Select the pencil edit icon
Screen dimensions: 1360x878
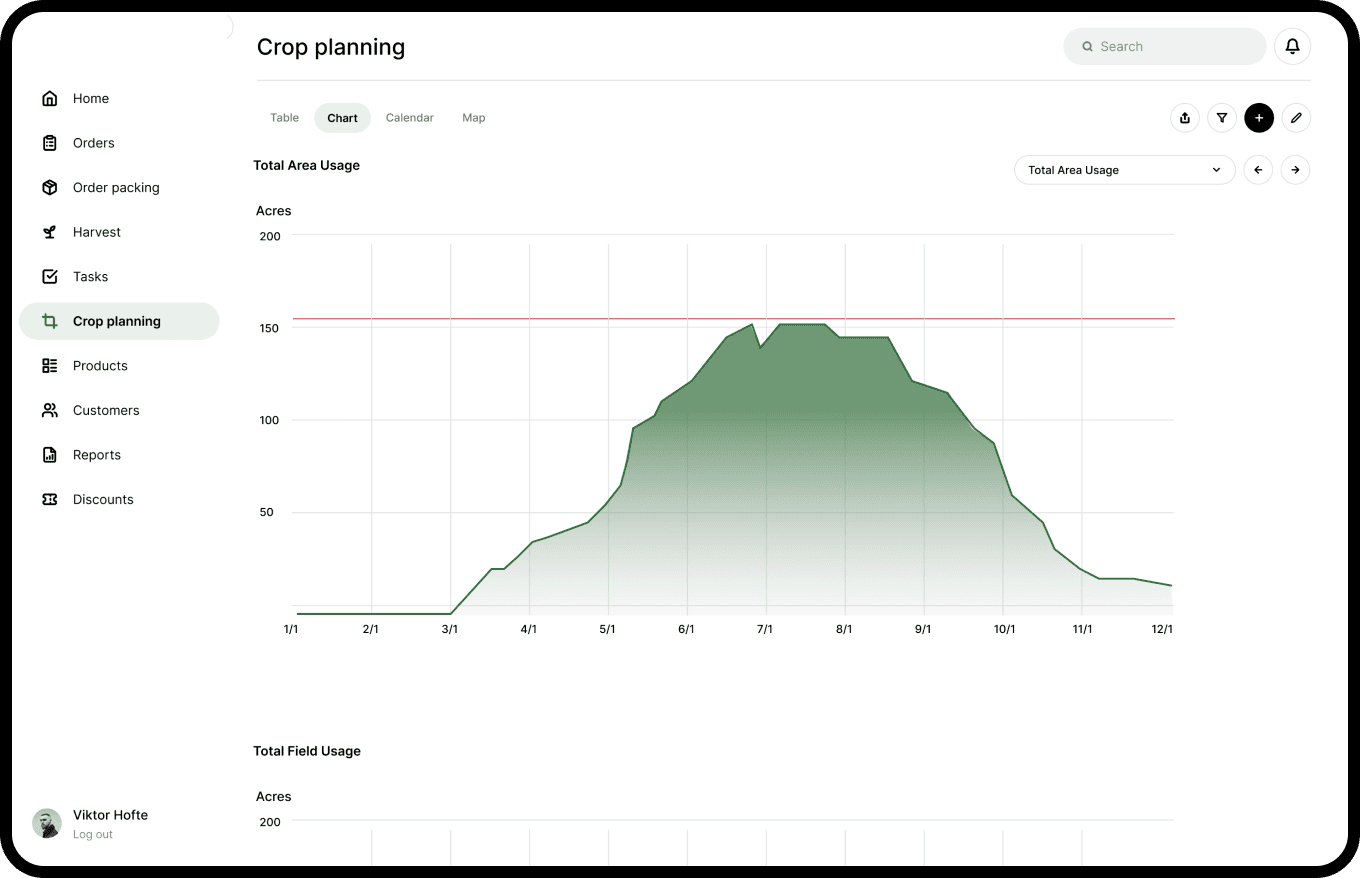point(1296,117)
